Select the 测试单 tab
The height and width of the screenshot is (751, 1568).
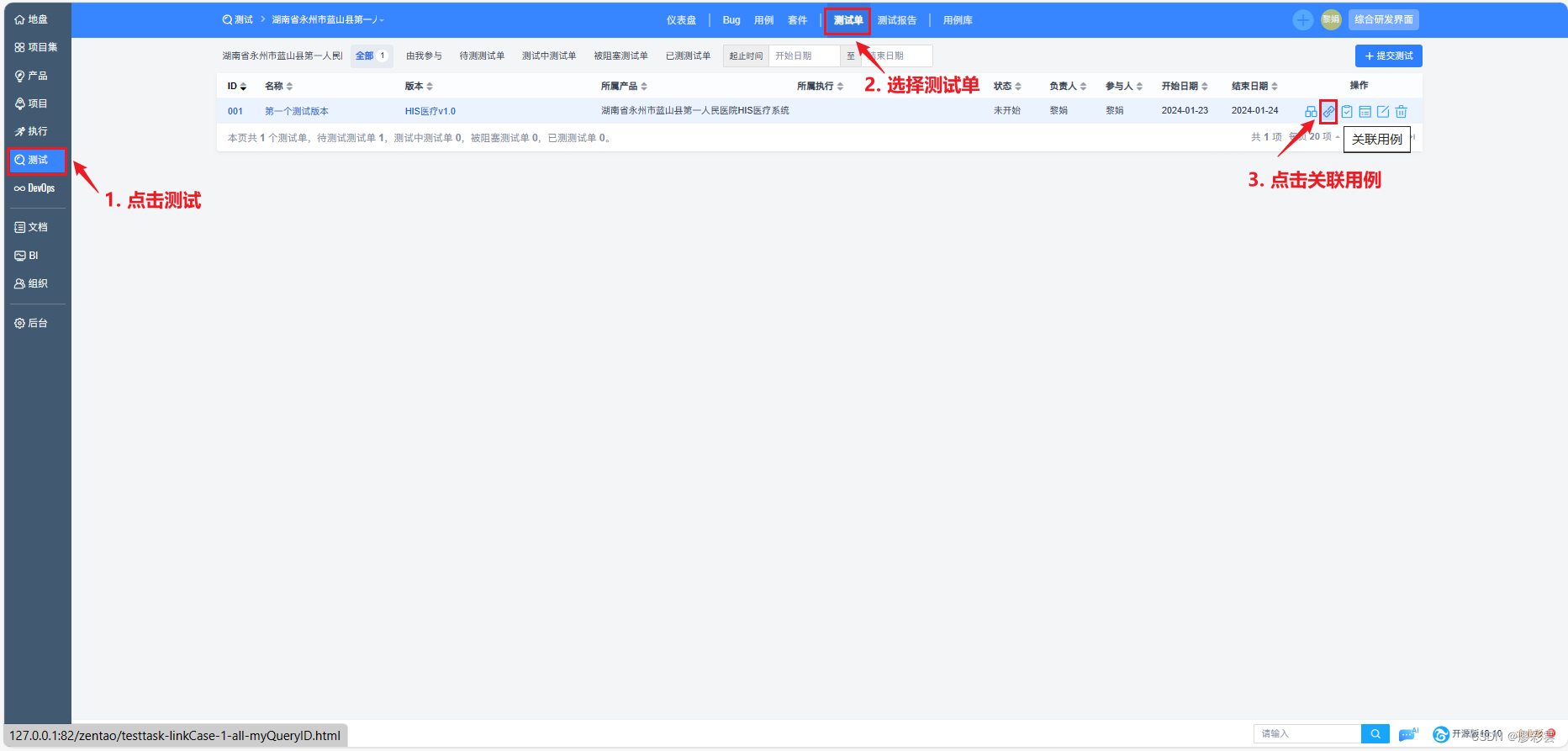pos(847,20)
